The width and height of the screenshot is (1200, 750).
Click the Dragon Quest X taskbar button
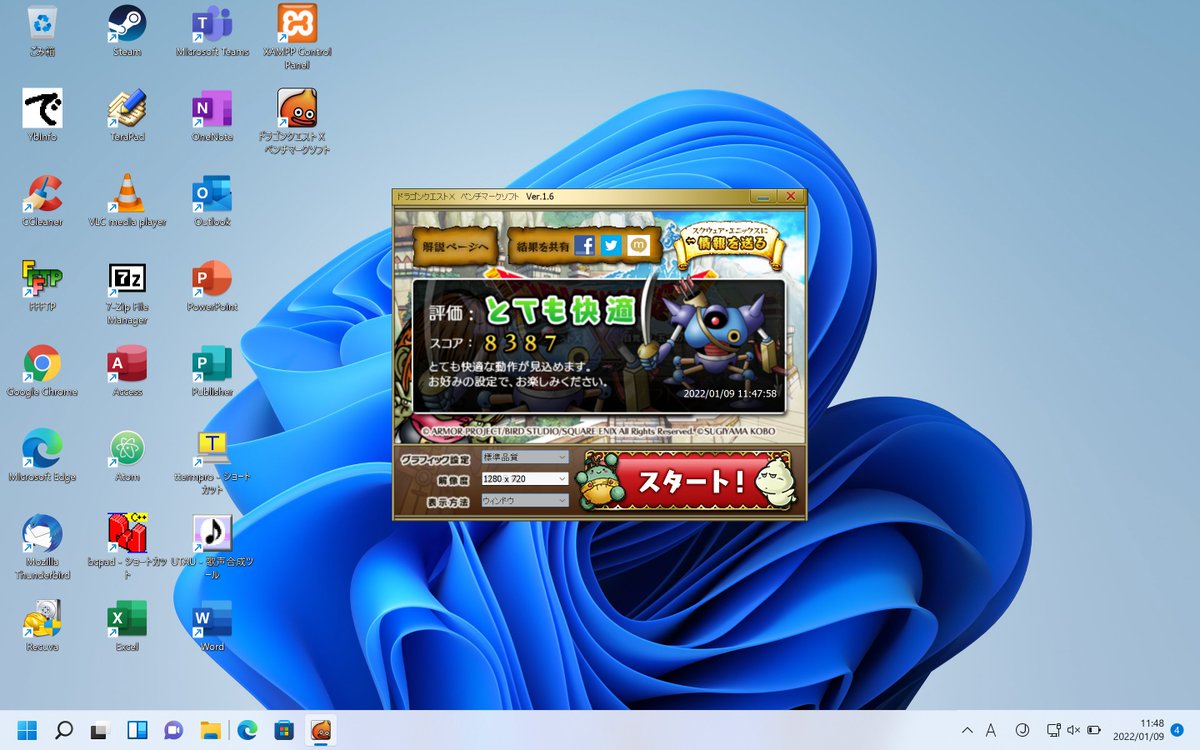pos(321,729)
